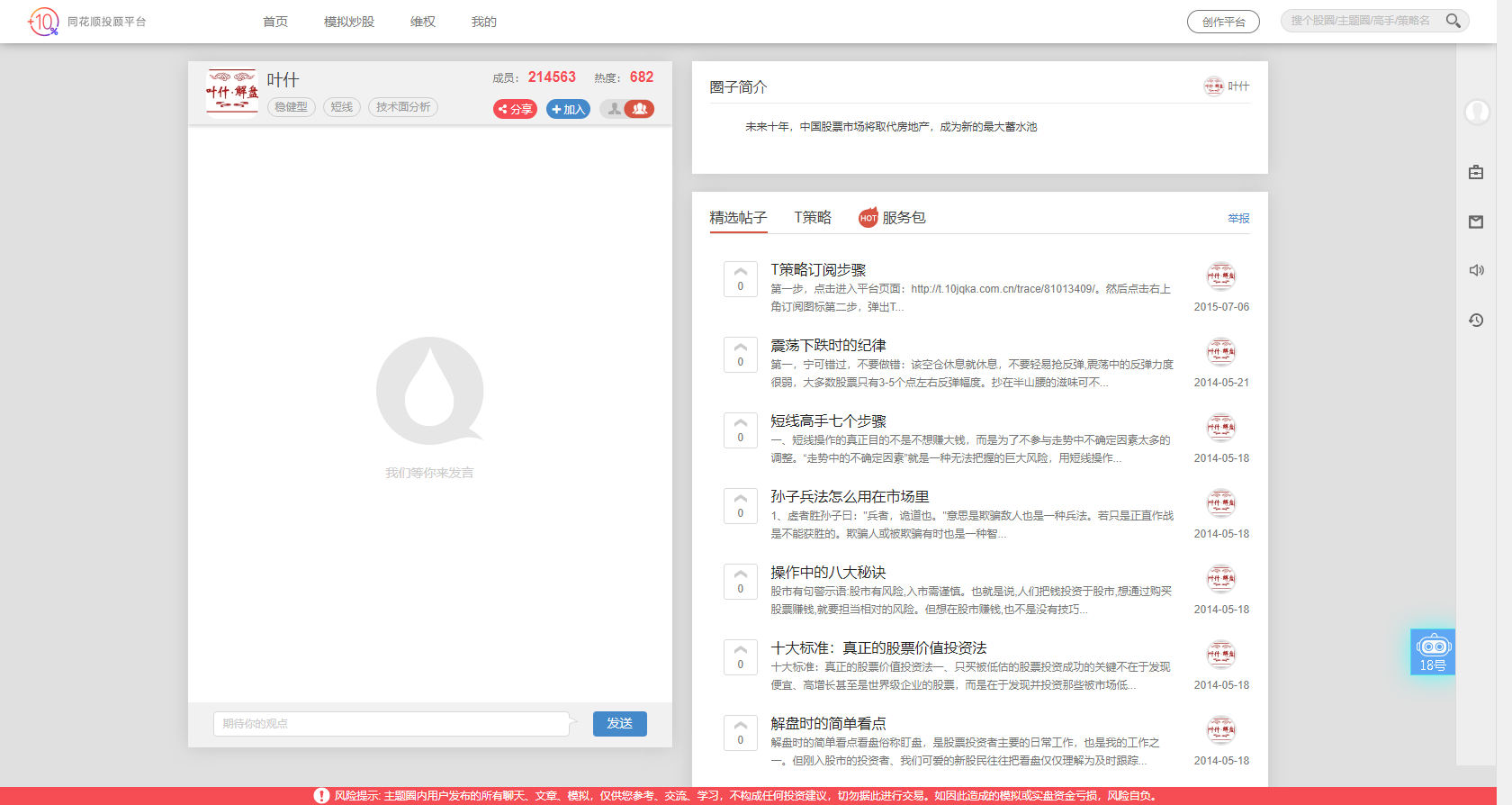1512x805 pixels.
Task: Click the user avatar in right sidebar
Action: [1476, 112]
